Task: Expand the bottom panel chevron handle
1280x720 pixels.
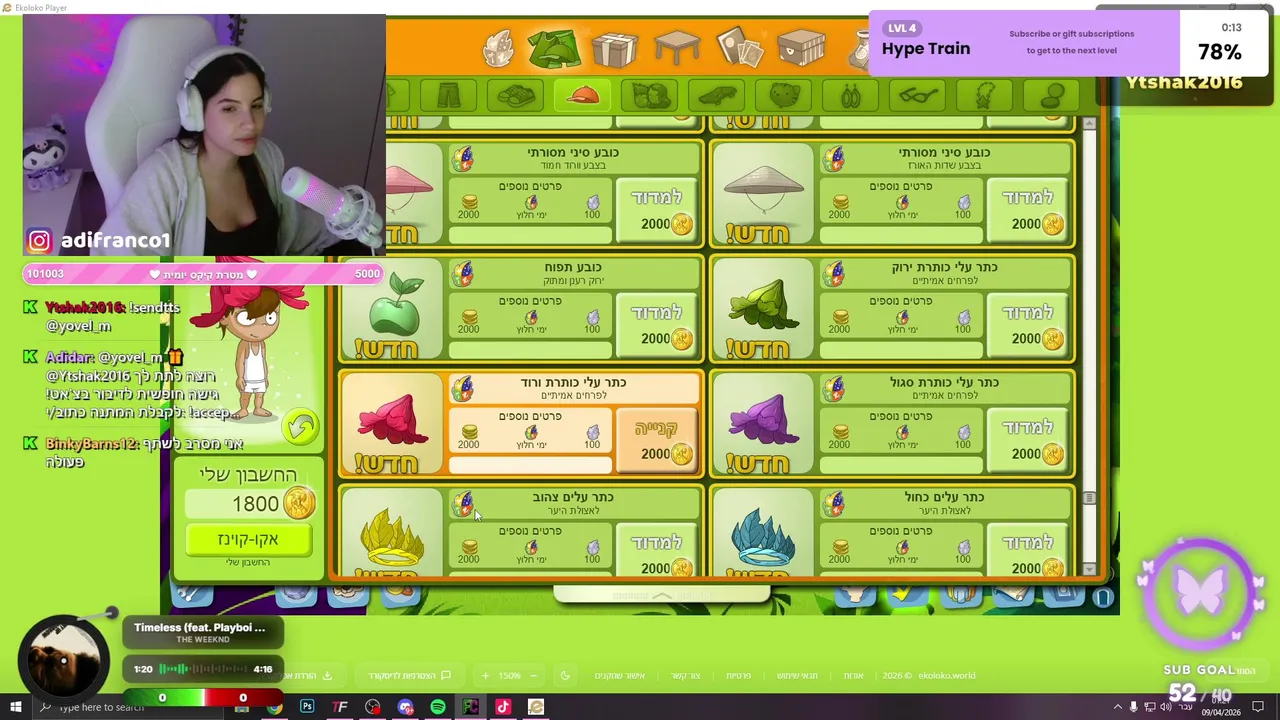Action: click(662, 596)
